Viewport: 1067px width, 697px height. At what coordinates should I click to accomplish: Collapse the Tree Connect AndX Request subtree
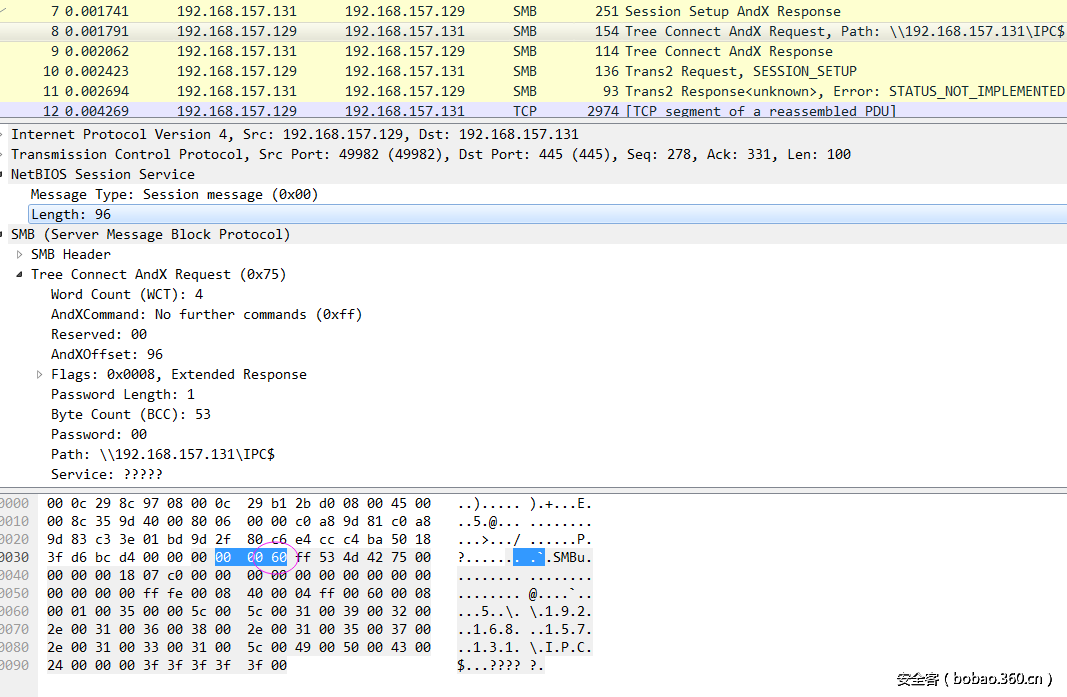coord(19,275)
